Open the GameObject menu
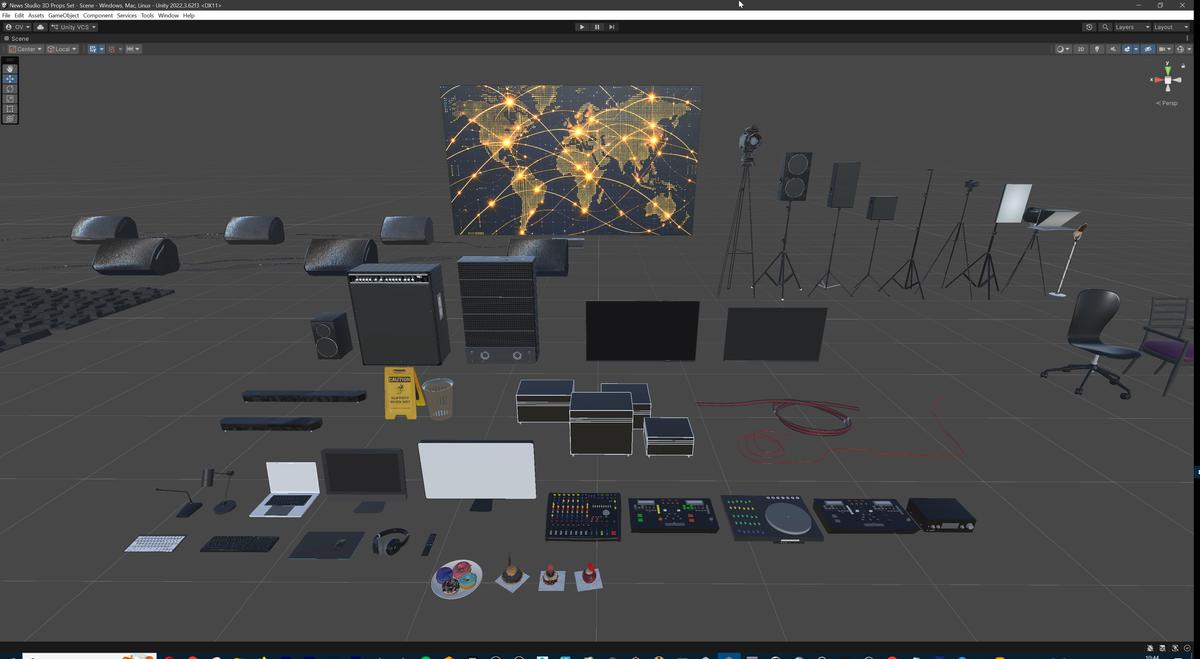Image resolution: width=1200 pixels, height=659 pixels. click(63, 16)
